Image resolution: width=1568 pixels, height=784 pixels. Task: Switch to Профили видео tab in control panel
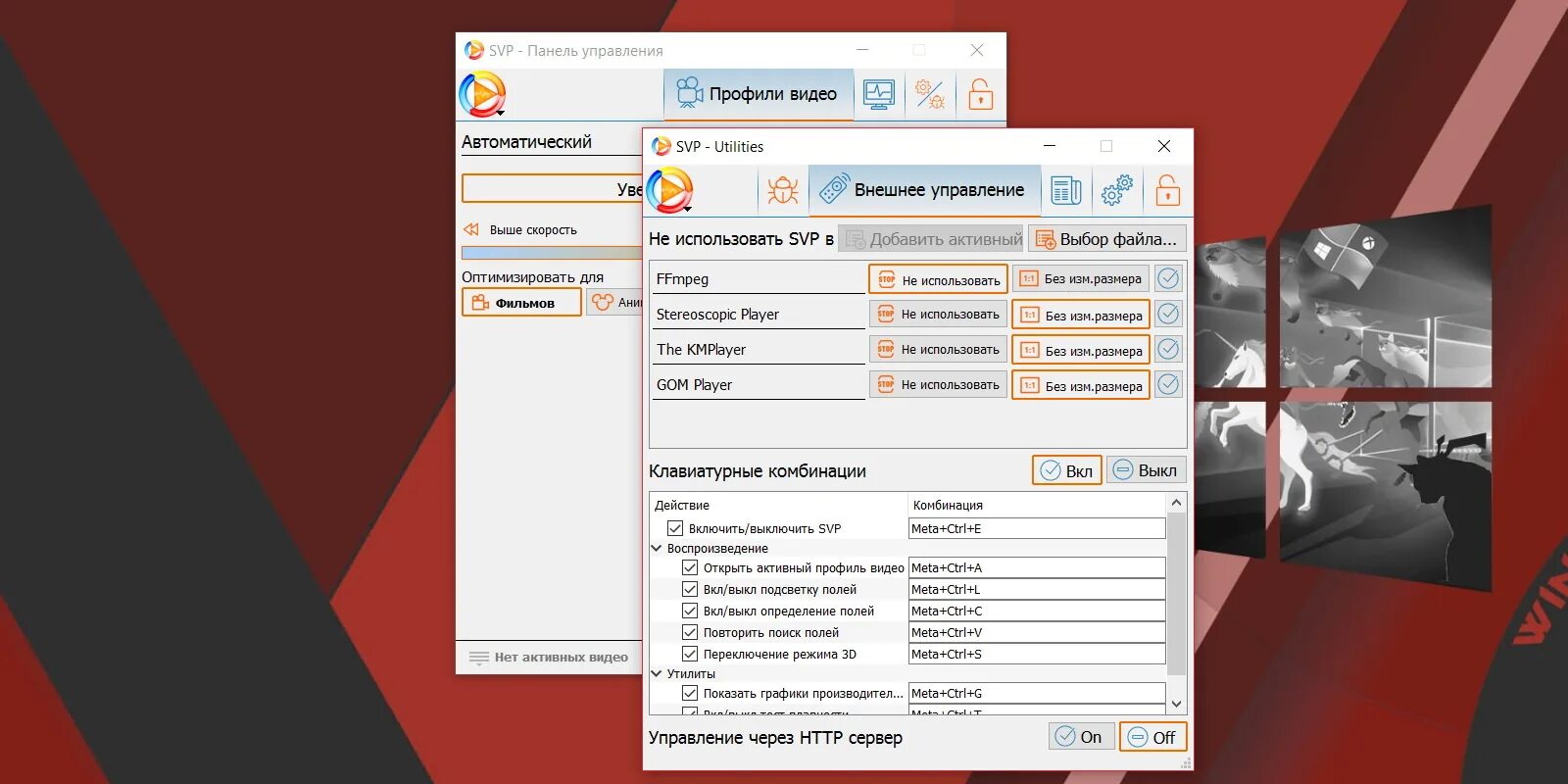click(x=759, y=94)
